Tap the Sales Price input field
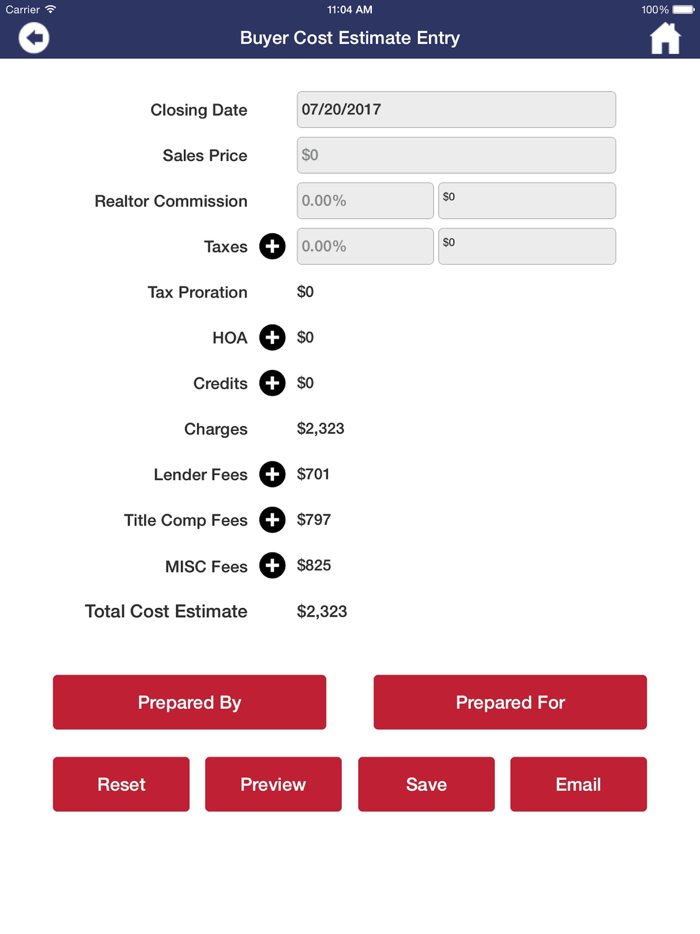 pos(456,155)
